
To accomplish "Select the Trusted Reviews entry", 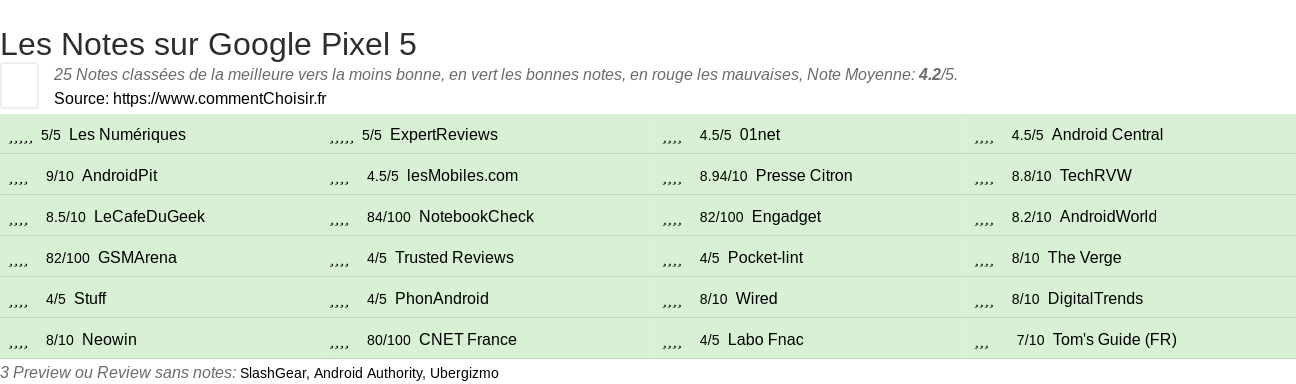I will click(454, 258).
